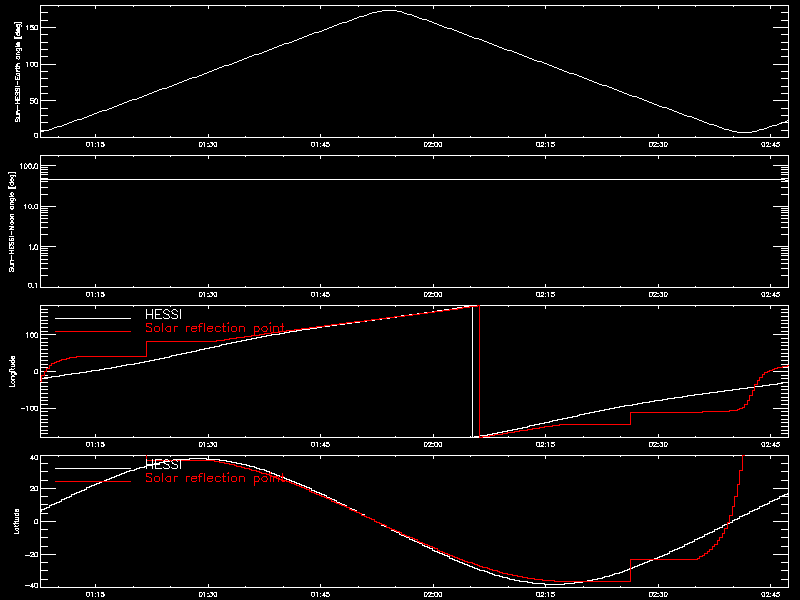The height and width of the screenshot is (600, 800).
Task: Select red 'Solar reflection point' legend in Longitude panel
Action: (215, 328)
